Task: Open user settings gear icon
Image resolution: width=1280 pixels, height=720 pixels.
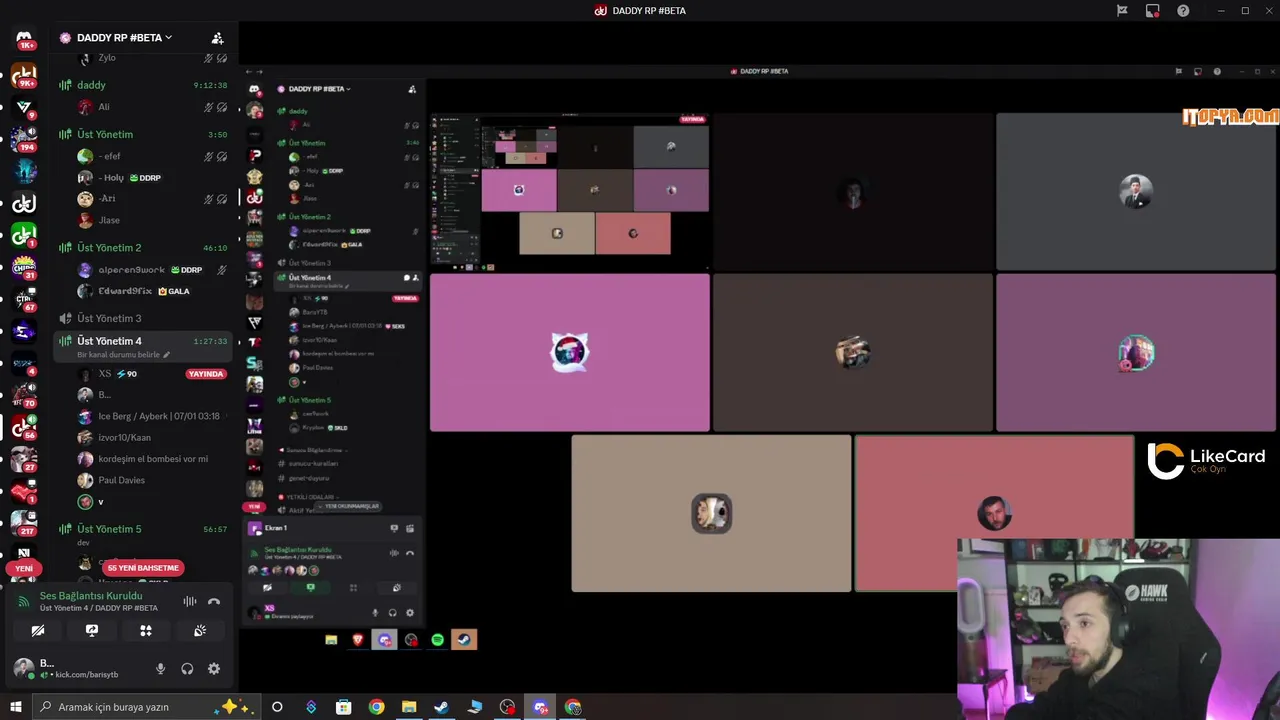Action: coord(214,669)
